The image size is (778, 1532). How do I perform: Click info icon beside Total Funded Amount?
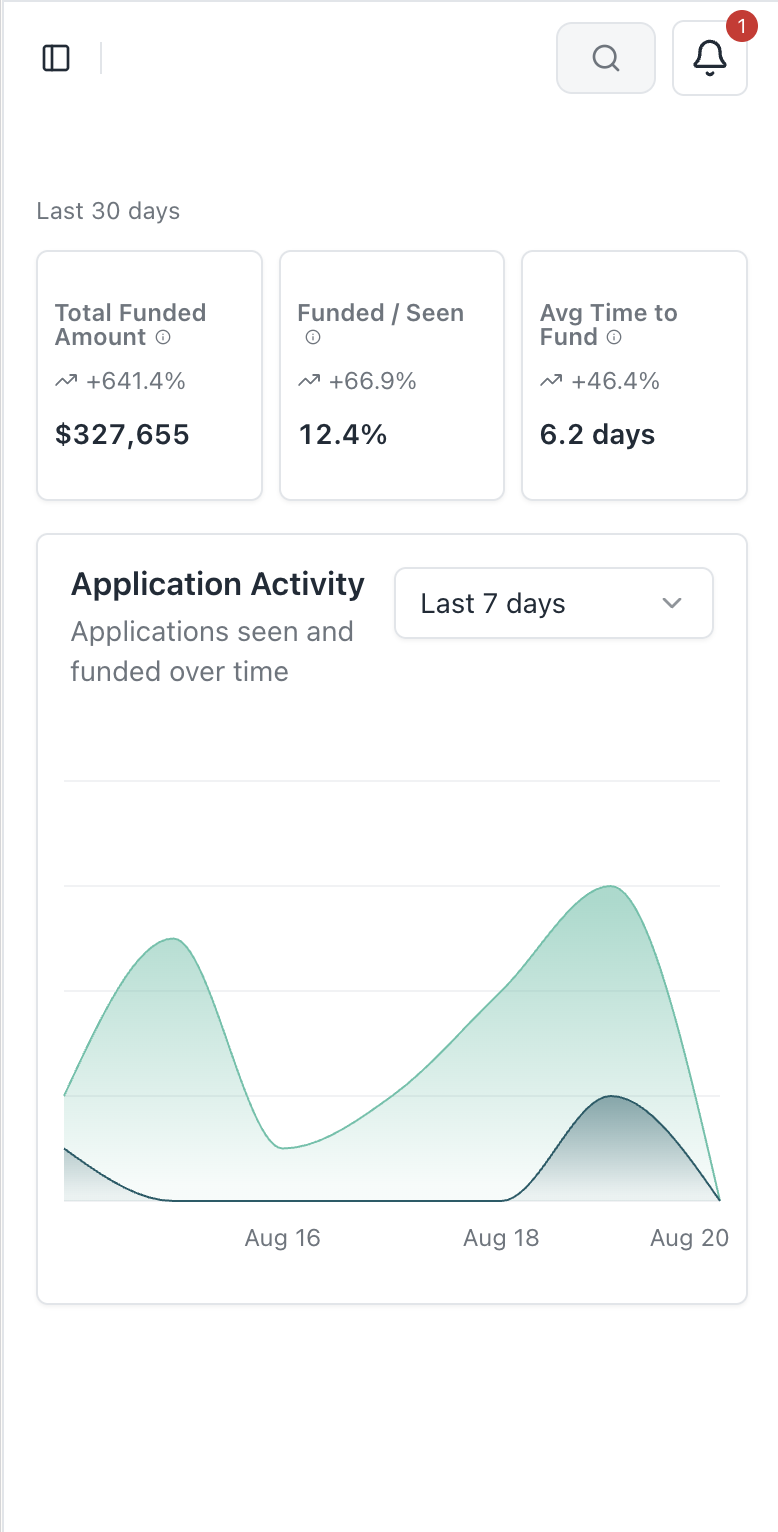coord(163,338)
